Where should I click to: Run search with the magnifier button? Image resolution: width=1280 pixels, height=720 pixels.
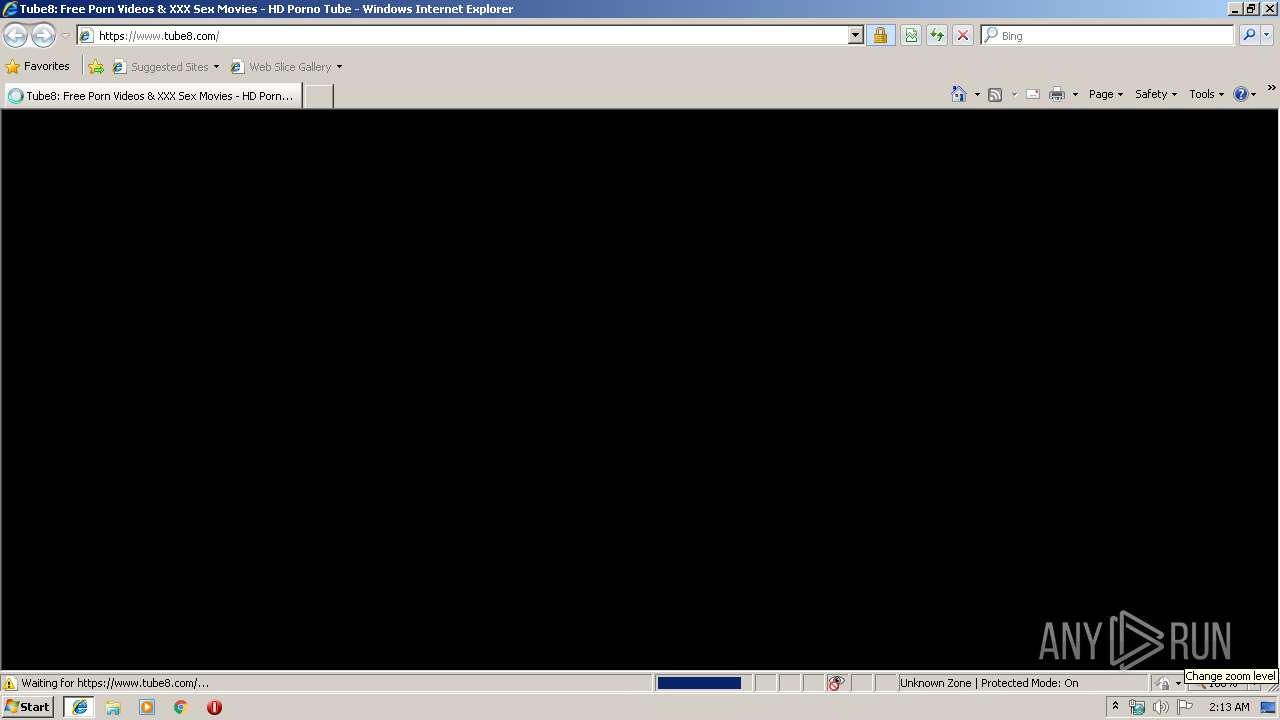1249,35
